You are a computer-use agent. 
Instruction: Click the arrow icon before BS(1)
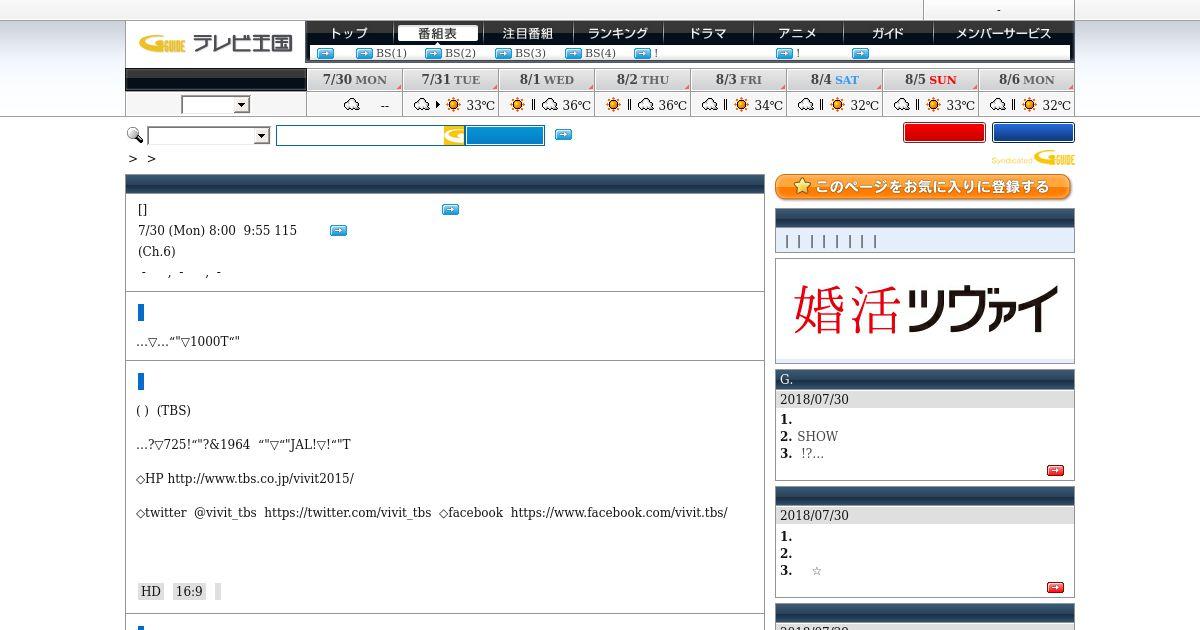tap(365, 53)
